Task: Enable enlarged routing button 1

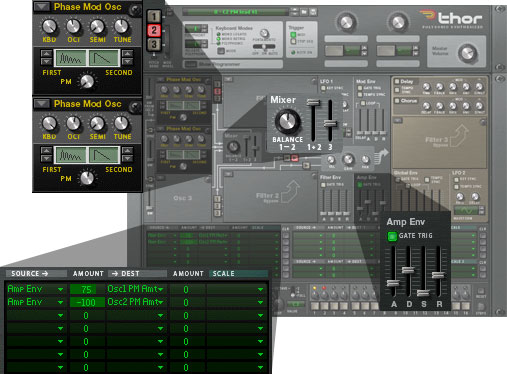Action: [x=154, y=16]
